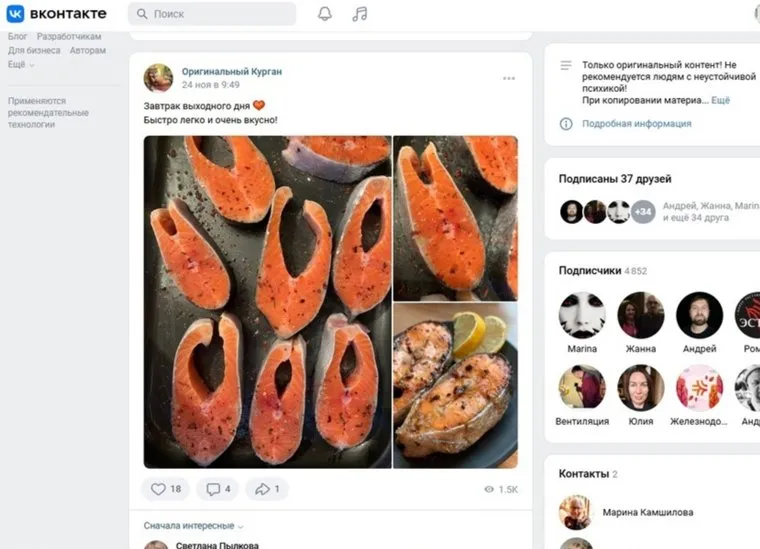Viewport: 760px width, 549px height.
Task: Expand the description with Ещё link
Action: click(x=720, y=100)
